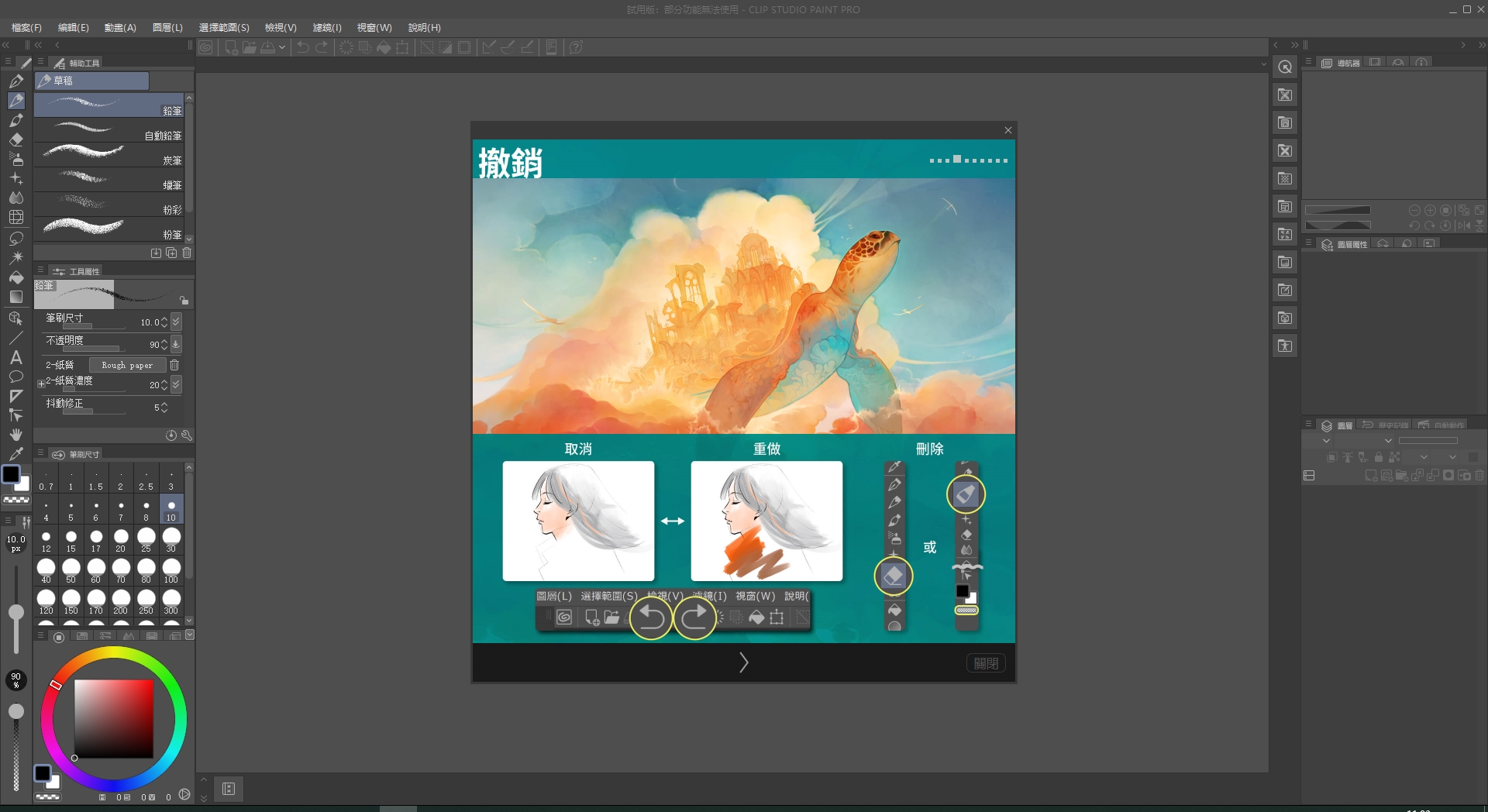Select the transparent color strip below the color wheel swatches
1488x812 pixels.
click(47, 797)
